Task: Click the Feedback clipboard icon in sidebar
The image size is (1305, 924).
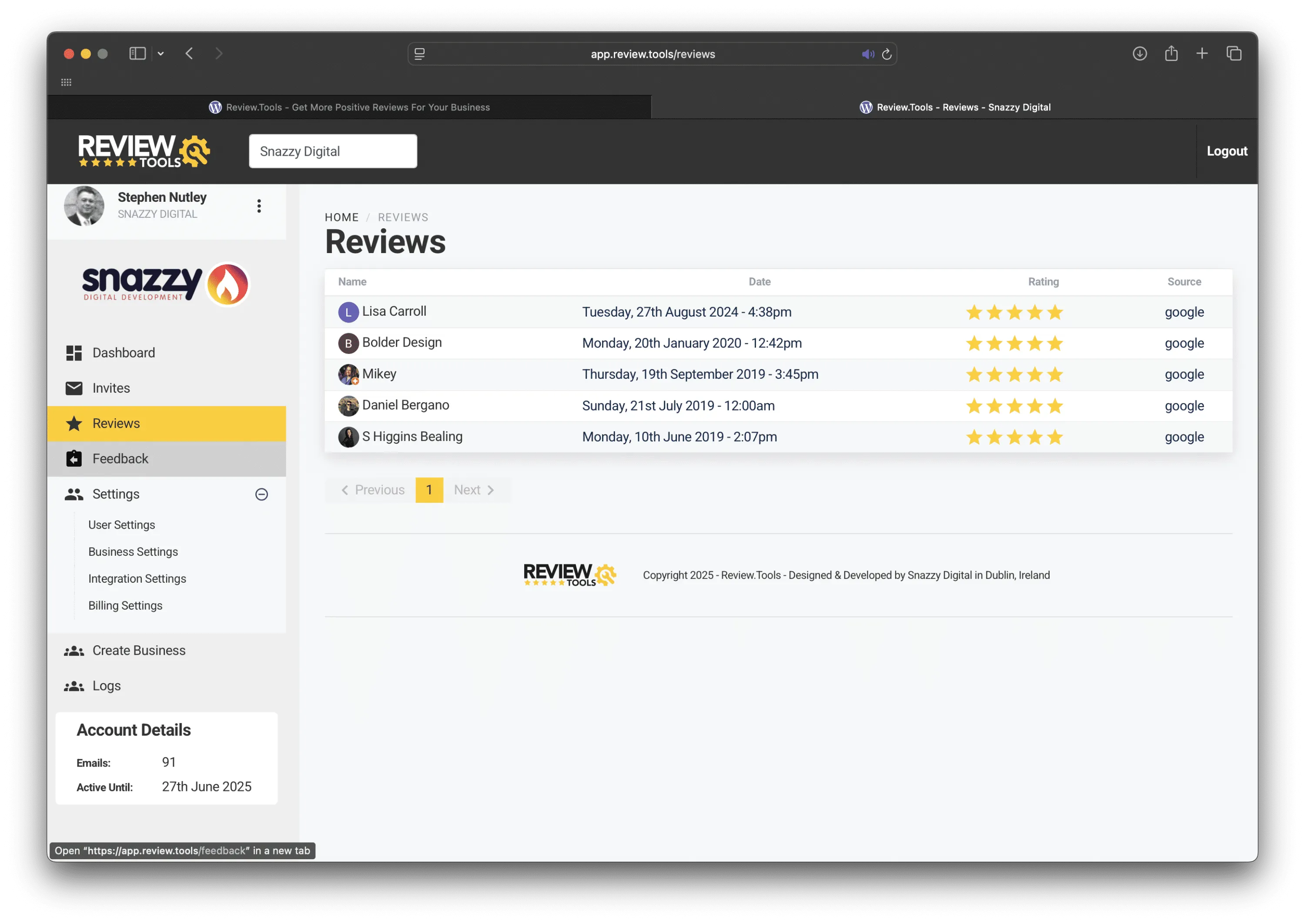Action: tap(74, 459)
